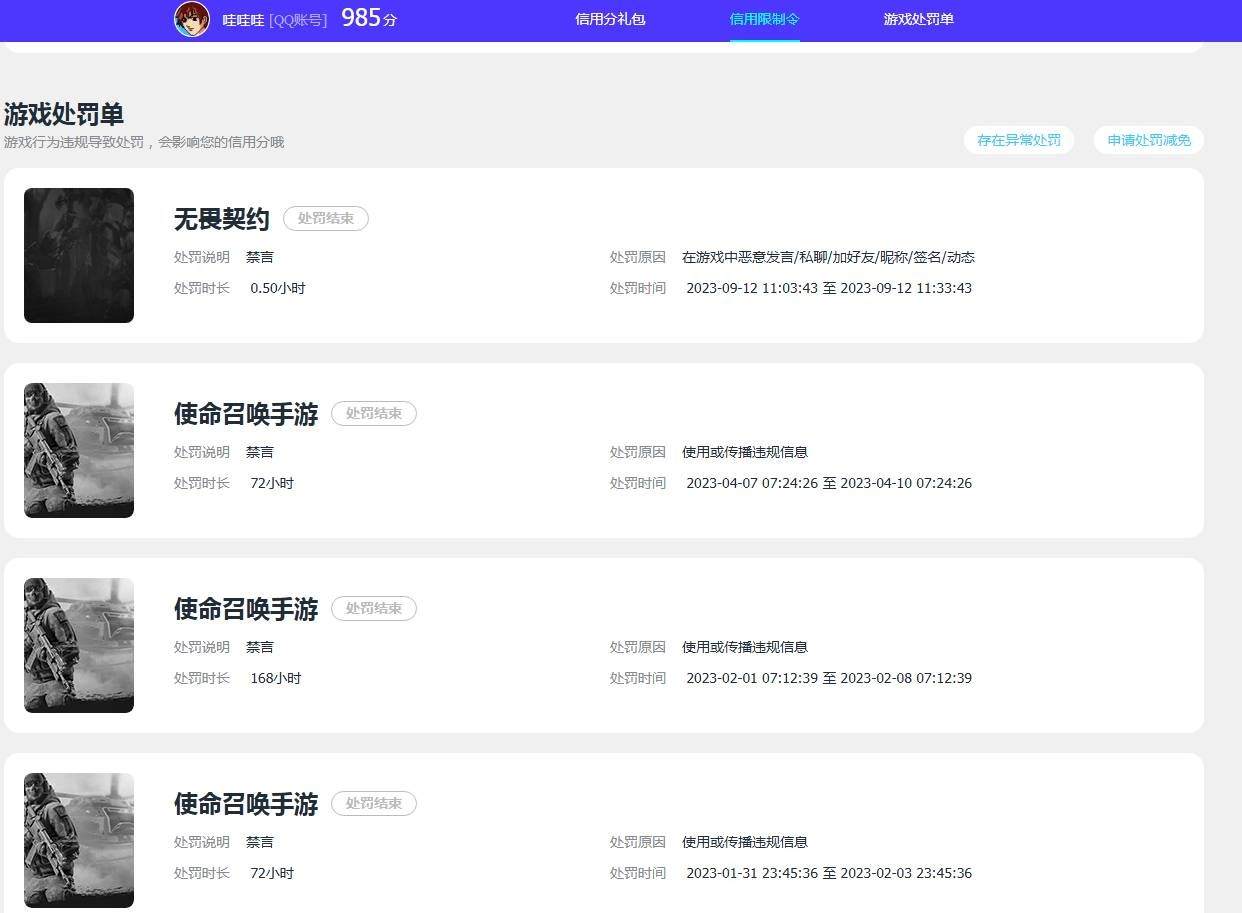Image resolution: width=1242 pixels, height=913 pixels.
Task: Click 72小时 duration on the 2023-04-07 card
Action: (x=272, y=483)
